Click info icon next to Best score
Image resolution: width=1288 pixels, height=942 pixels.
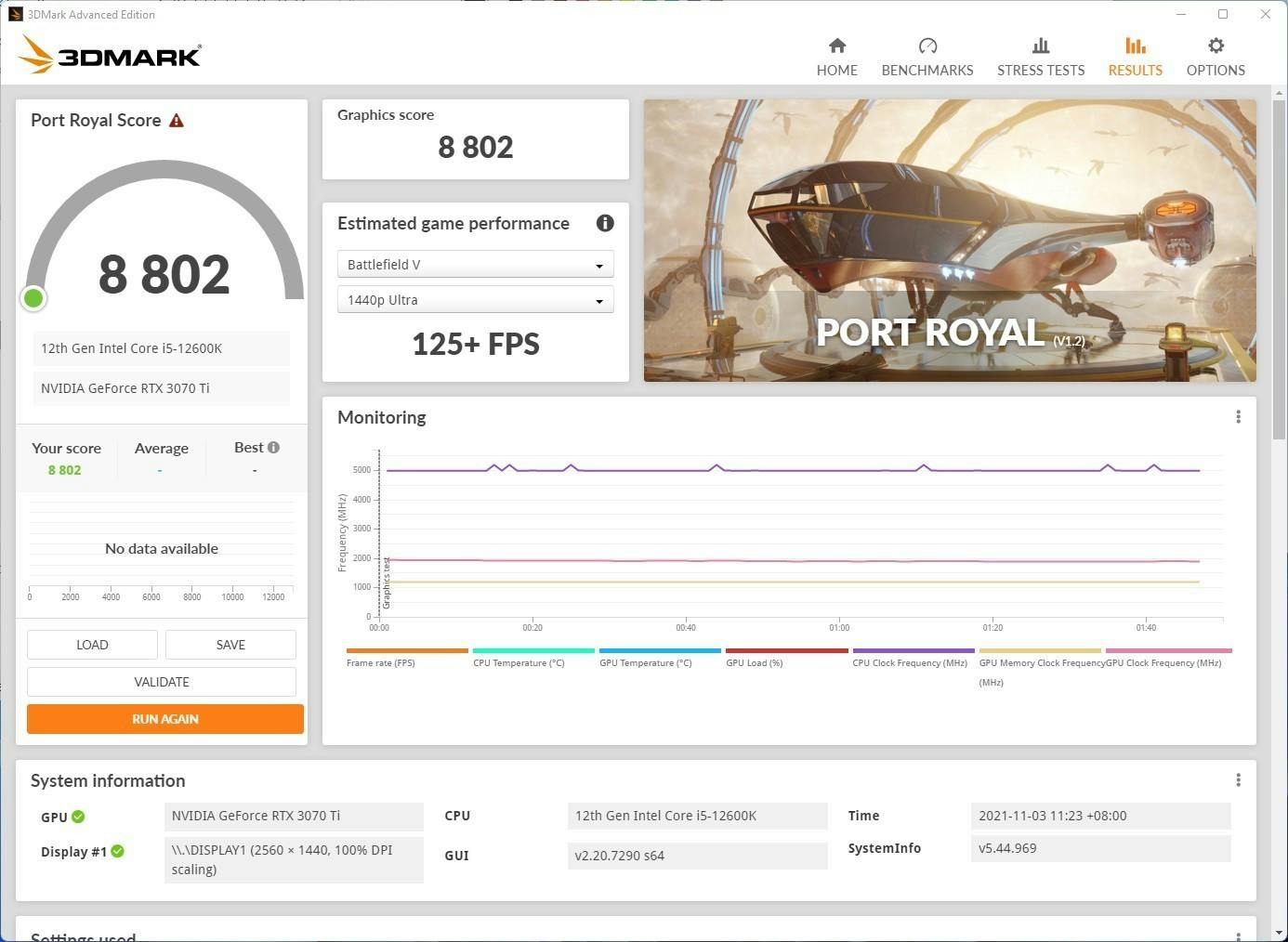(x=273, y=448)
